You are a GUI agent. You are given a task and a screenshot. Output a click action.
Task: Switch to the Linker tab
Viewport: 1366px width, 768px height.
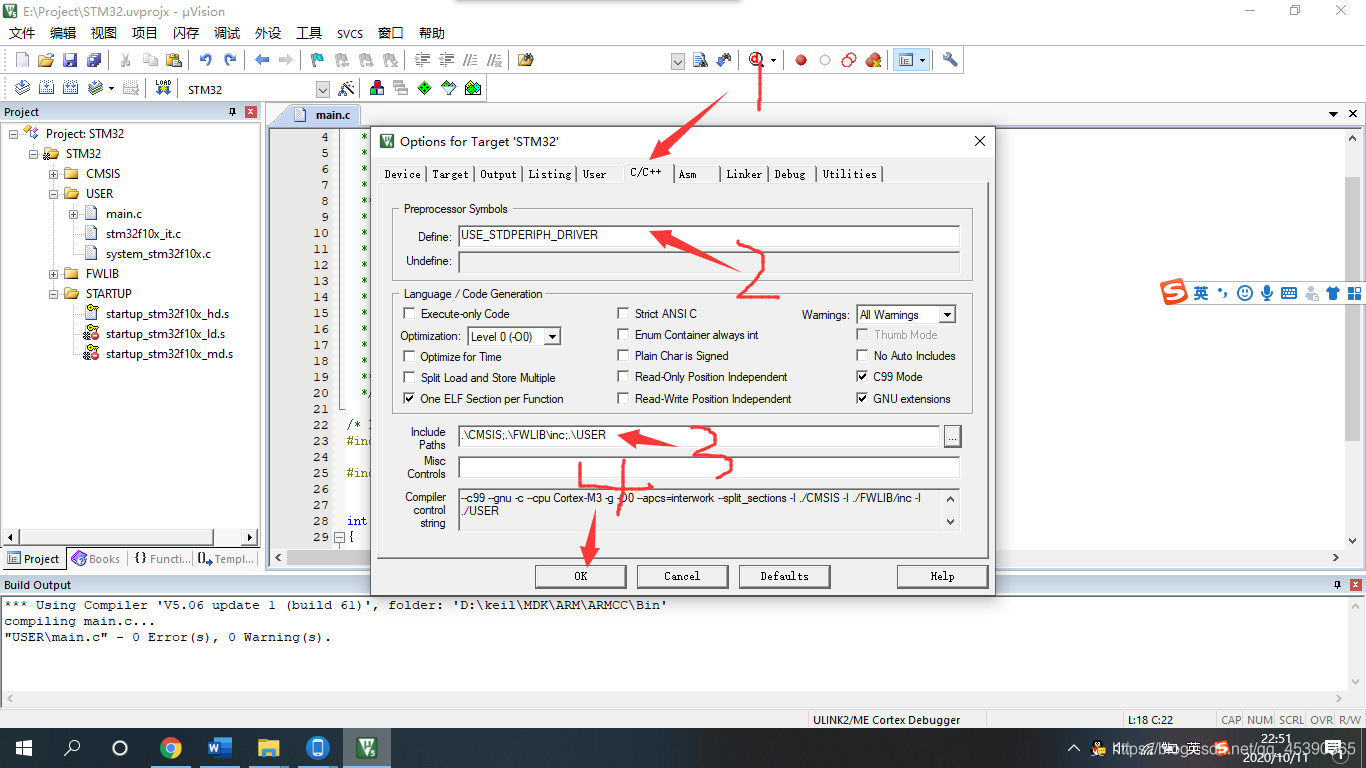point(744,174)
